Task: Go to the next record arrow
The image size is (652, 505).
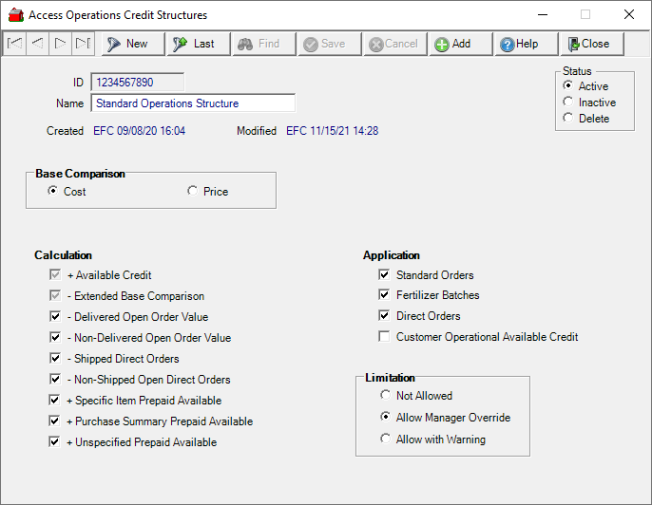Action: [x=60, y=44]
